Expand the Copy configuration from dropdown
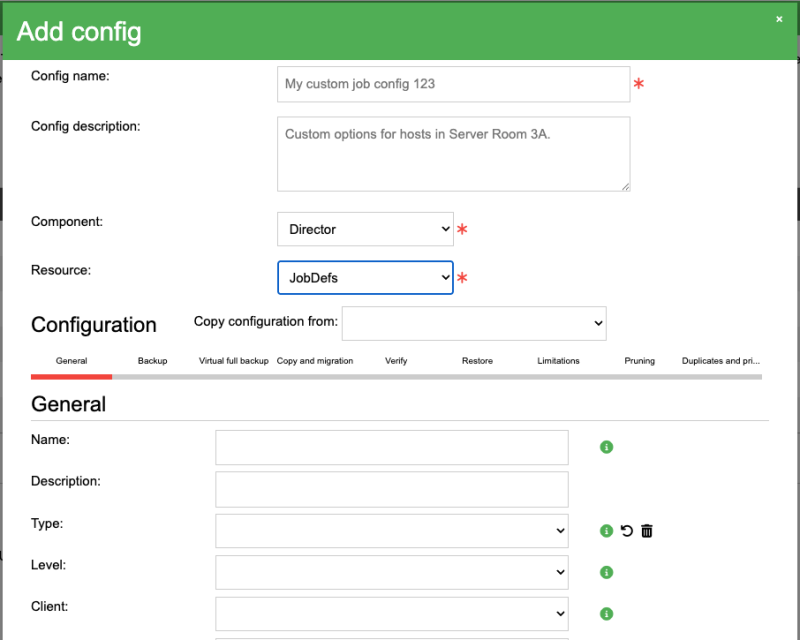The width and height of the screenshot is (800, 640). click(474, 323)
